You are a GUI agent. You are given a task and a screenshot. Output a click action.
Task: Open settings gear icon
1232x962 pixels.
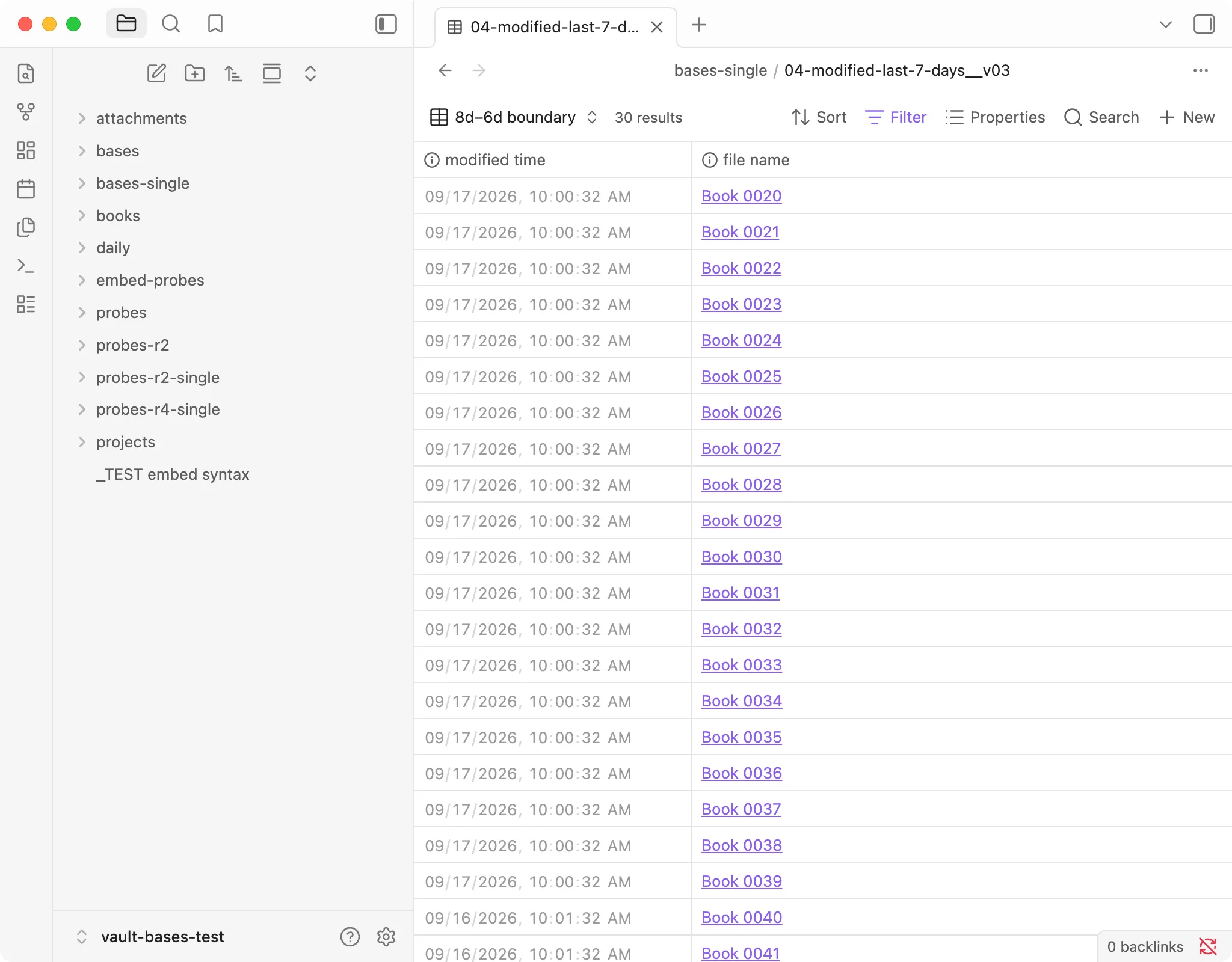(386, 937)
